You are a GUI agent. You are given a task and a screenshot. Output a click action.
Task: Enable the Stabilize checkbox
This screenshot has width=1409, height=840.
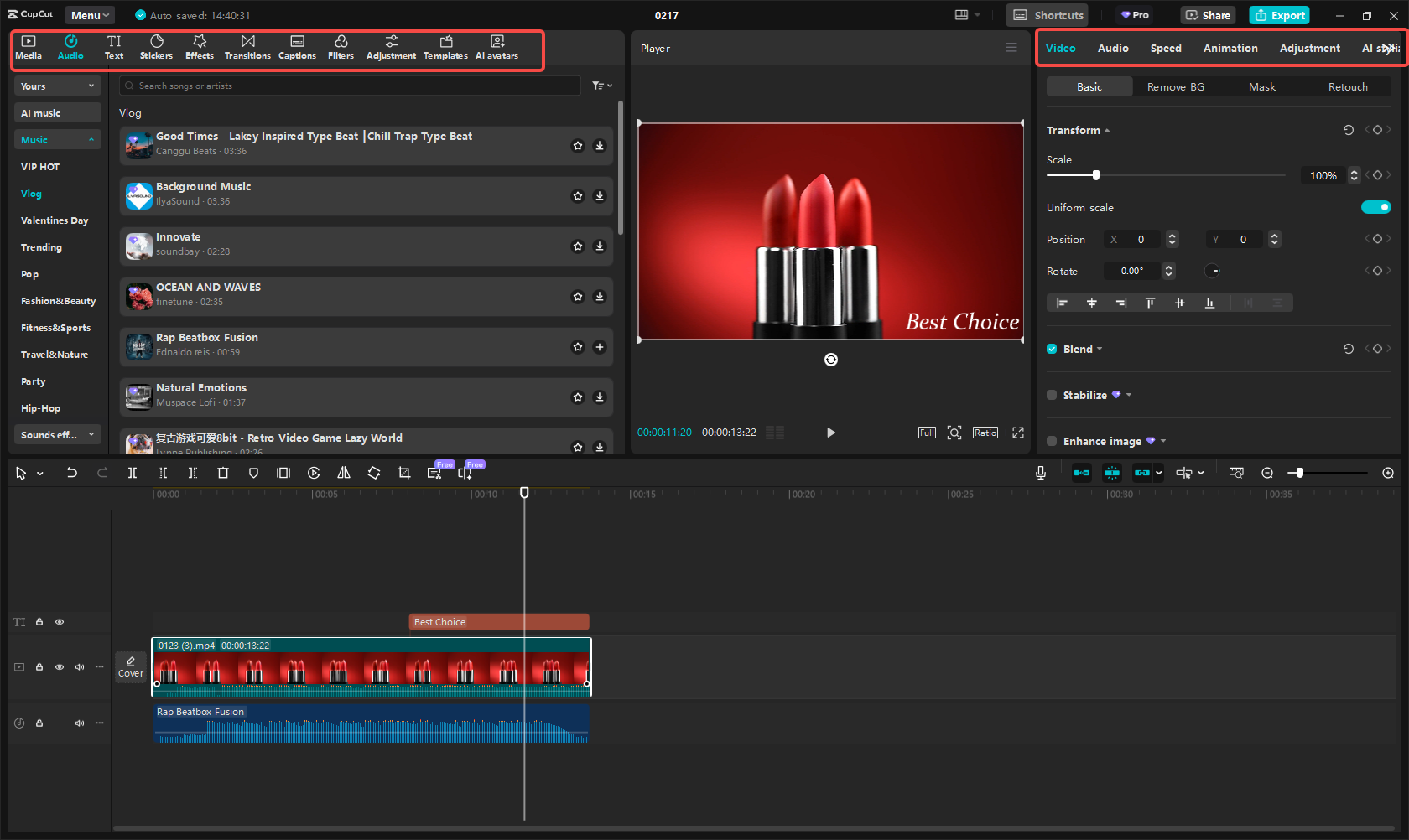pos(1052,395)
